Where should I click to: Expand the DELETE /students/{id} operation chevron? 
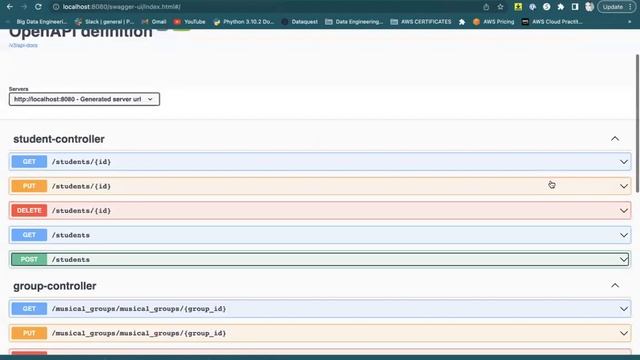click(624, 211)
